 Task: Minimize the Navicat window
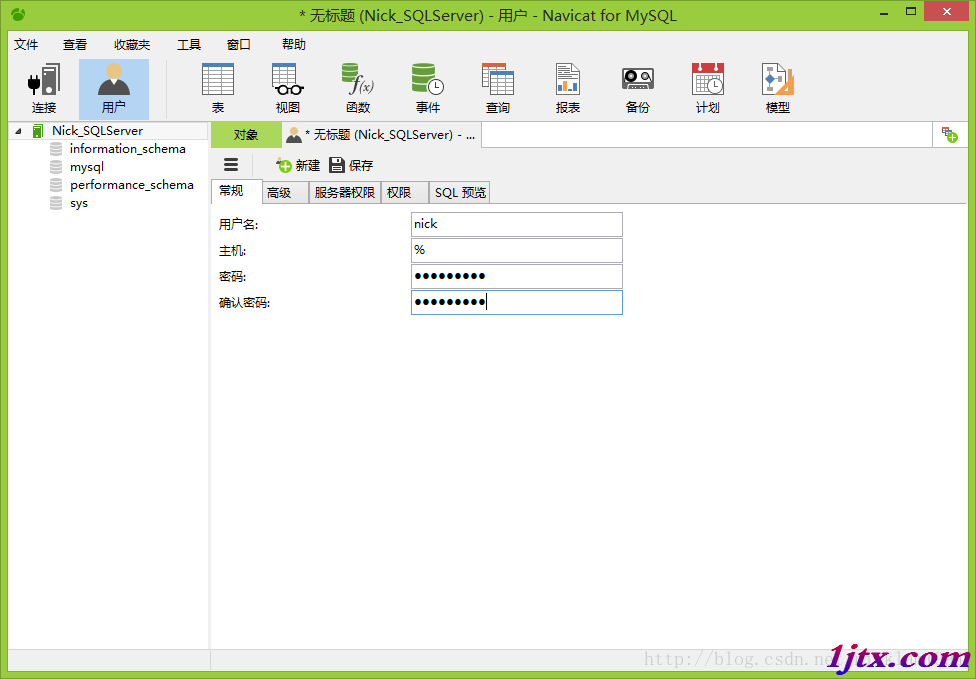click(x=884, y=12)
